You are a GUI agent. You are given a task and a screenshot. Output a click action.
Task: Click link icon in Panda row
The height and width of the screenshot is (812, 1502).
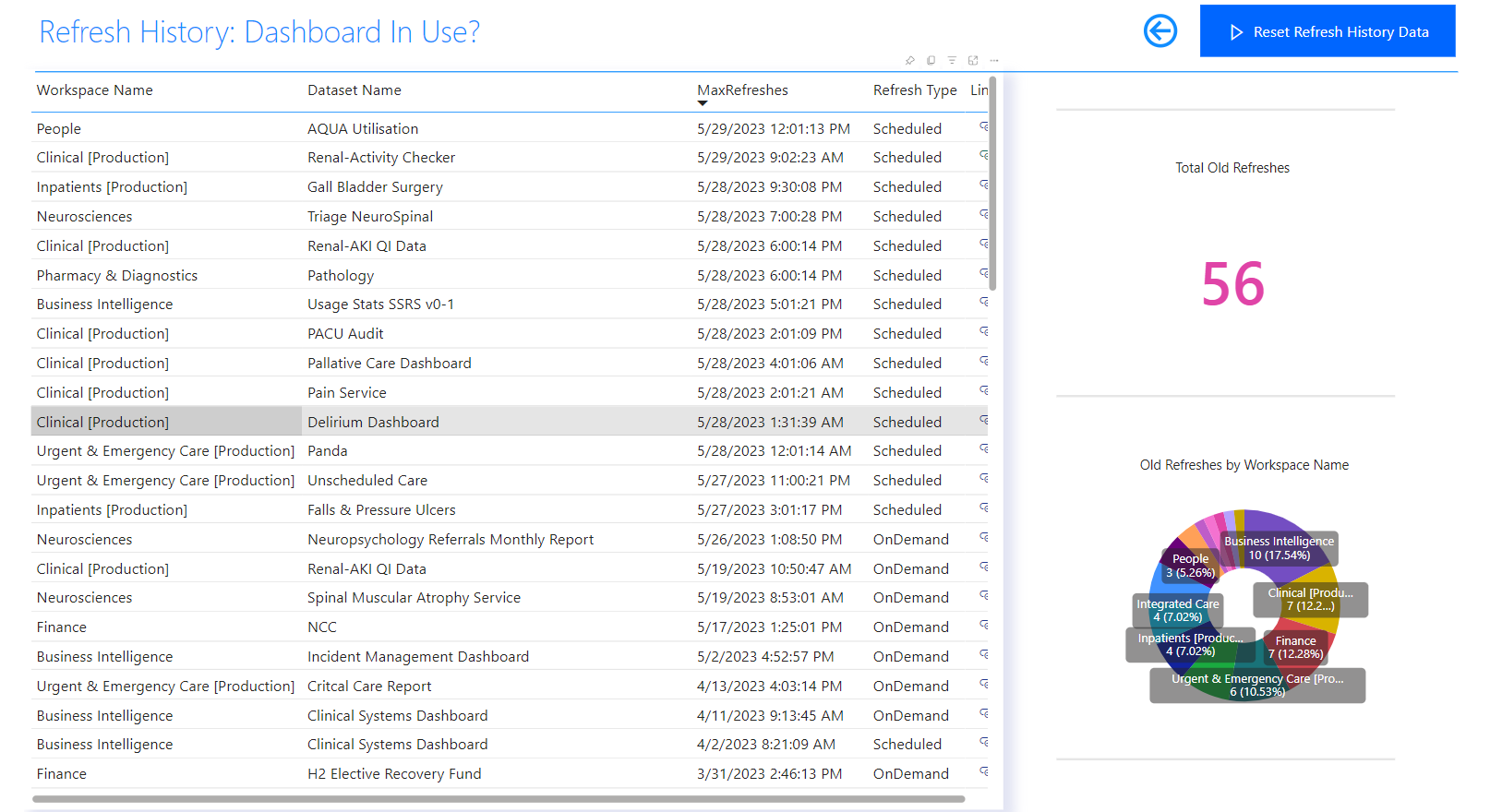984,449
